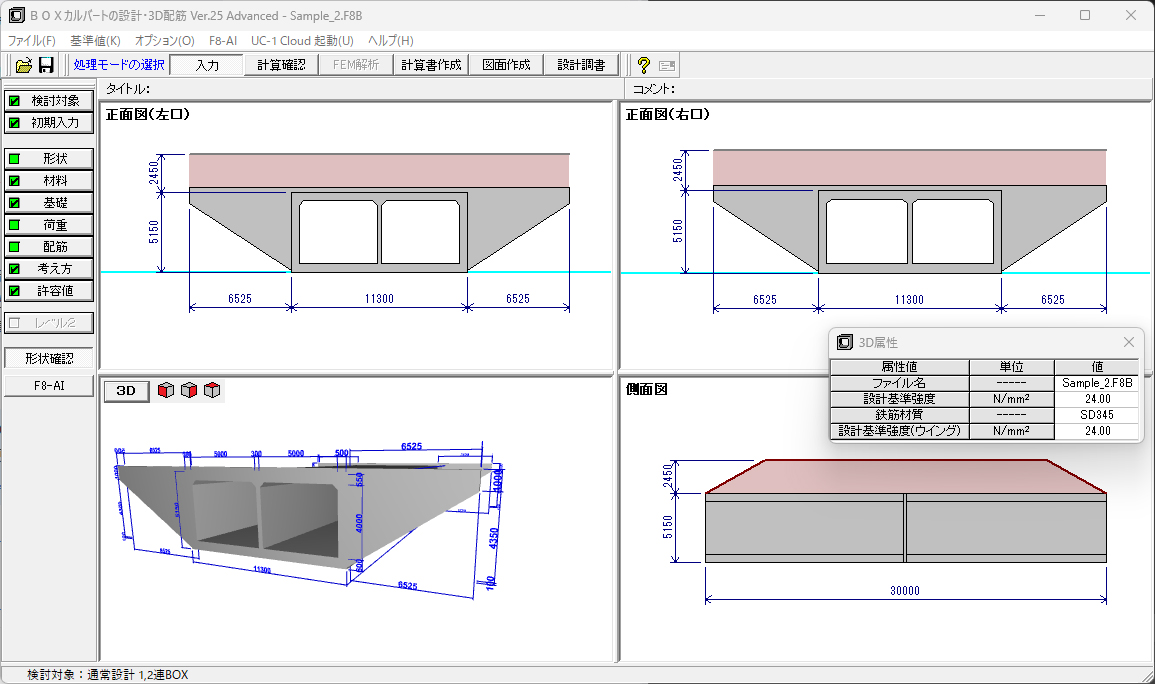Click 処理モードの選択 toolbar label
This screenshot has width=1155, height=684.
(119, 65)
